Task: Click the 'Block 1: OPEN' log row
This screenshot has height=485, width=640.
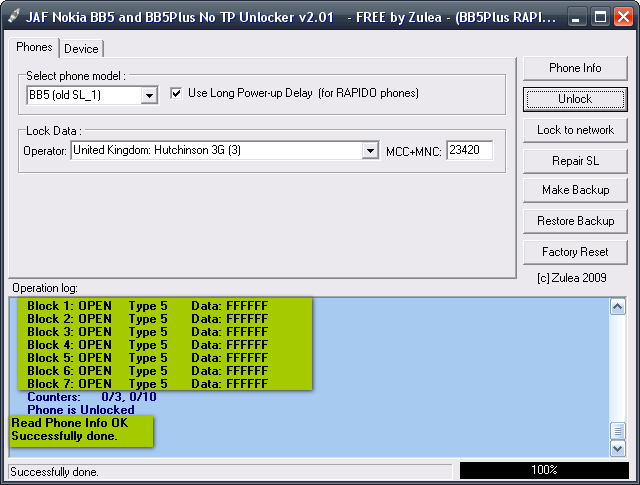Action: (148, 306)
